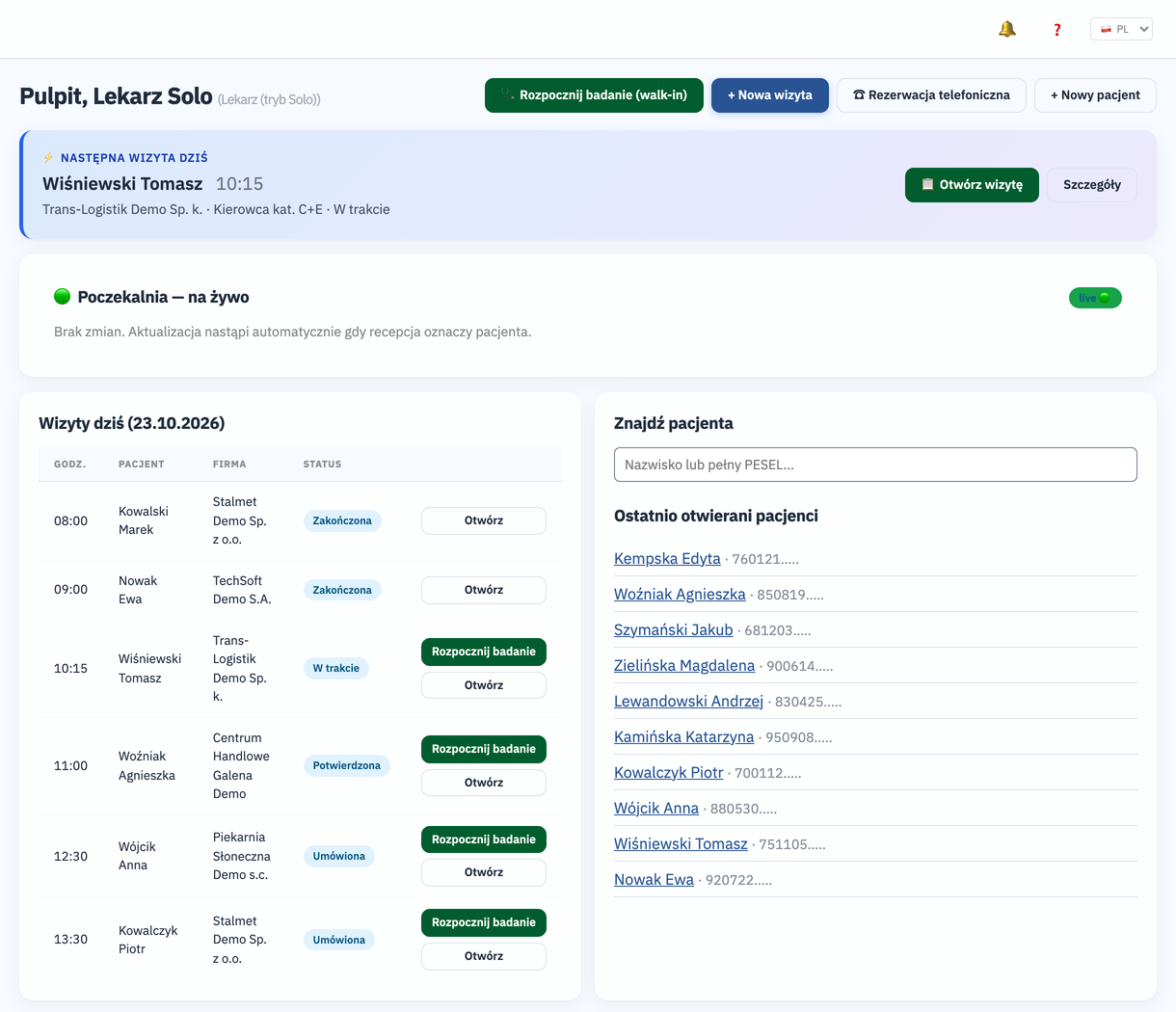Click the Umówiona status on the 12:30 row
1176x1012 pixels.
tap(339, 856)
